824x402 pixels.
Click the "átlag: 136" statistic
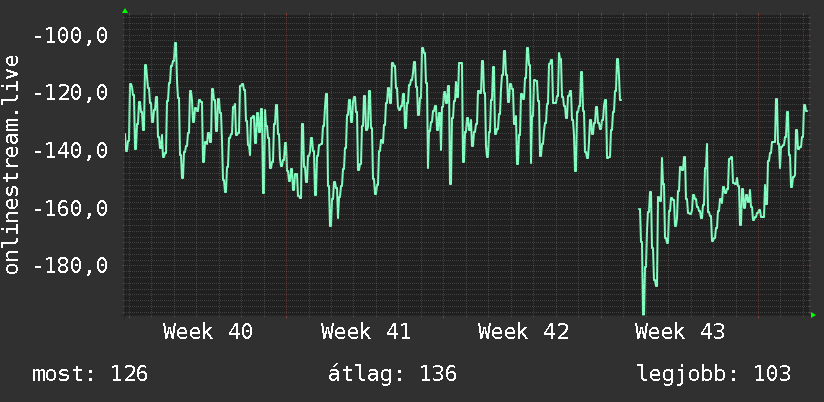click(x=392, y=374)
